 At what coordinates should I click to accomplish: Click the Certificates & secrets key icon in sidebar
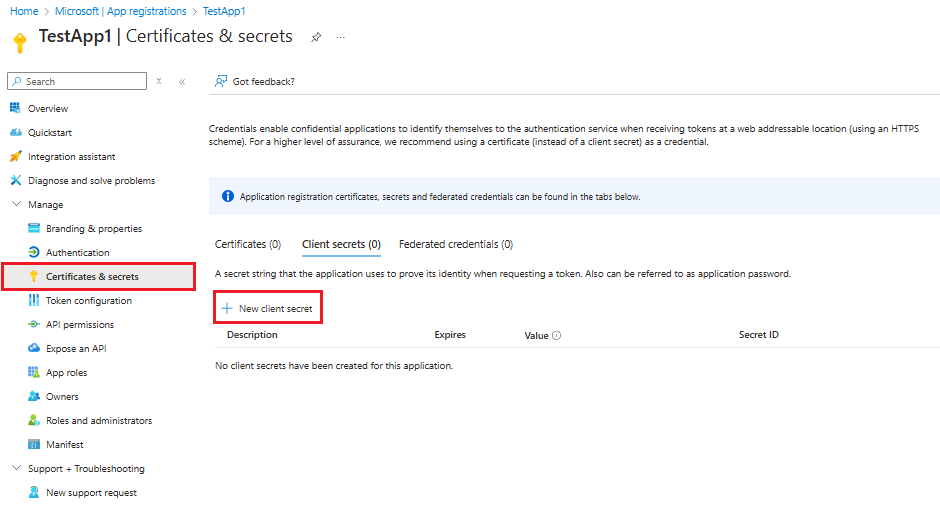(x=34, y=276)
